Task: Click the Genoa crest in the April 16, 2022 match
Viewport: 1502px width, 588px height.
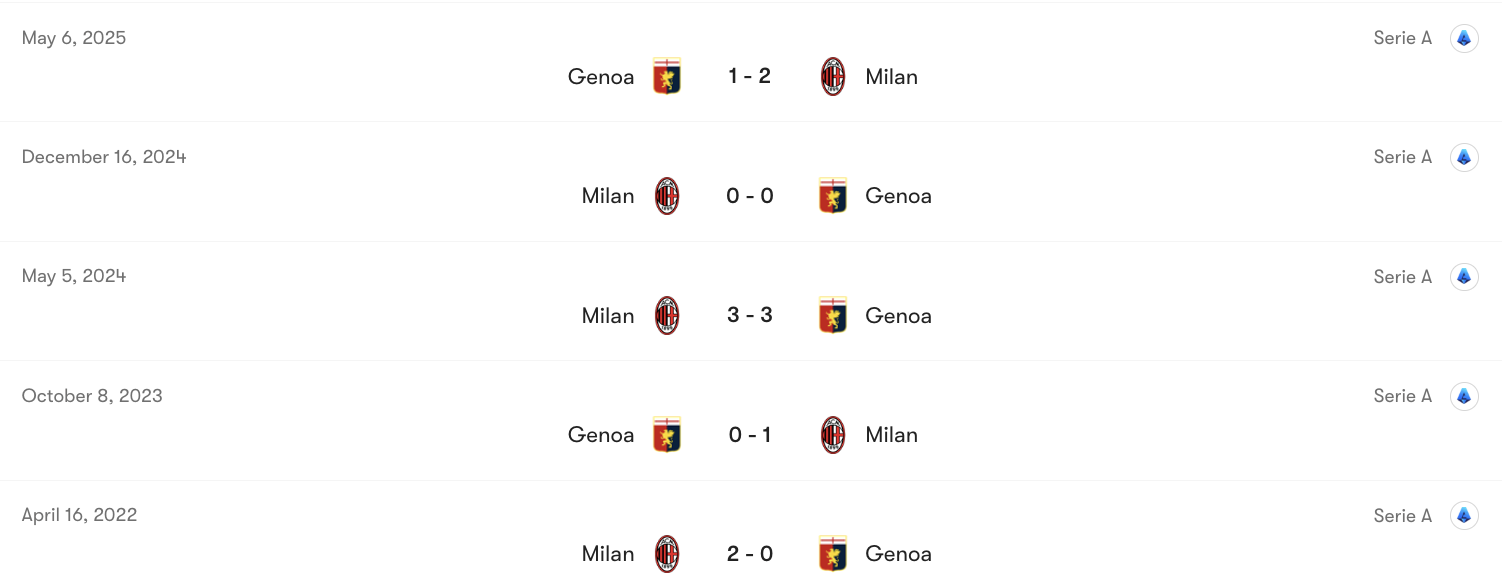Action: [x=833, y=553]
